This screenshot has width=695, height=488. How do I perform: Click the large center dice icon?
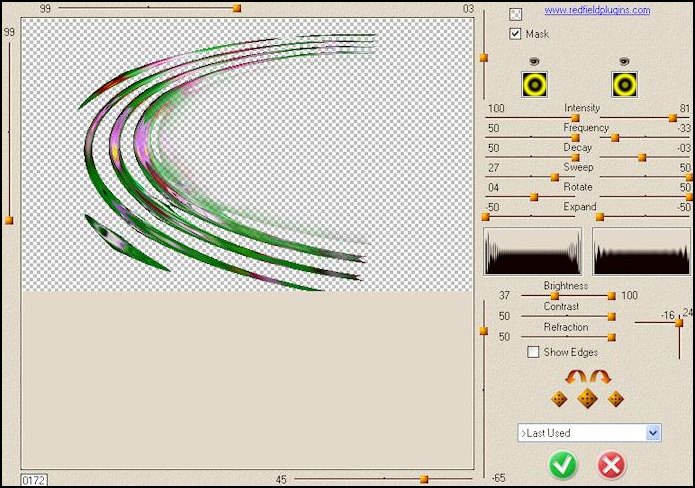(587, 399)
